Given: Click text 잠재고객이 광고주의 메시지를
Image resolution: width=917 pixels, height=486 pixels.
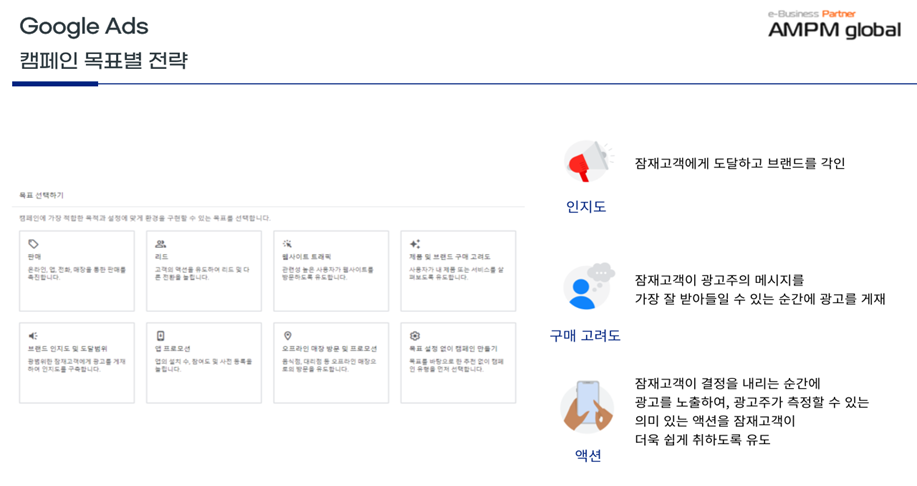Looking at the screenshot, I should click(x=719, y=280).
